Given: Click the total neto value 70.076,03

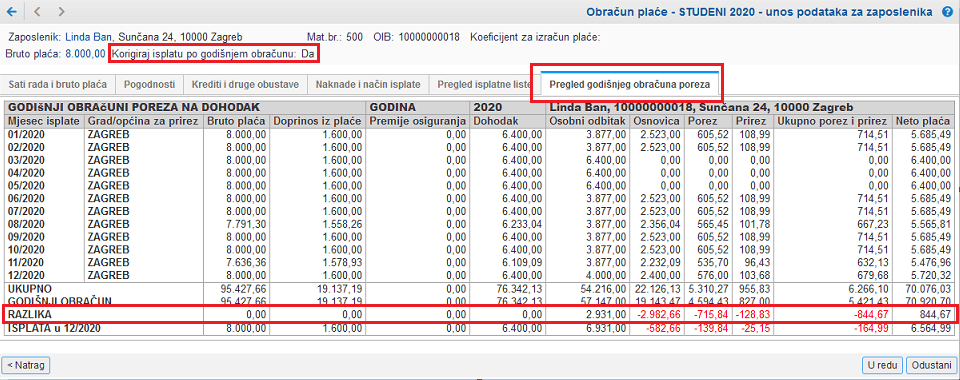Looking at the screenshot, I should tap(928, 288).
